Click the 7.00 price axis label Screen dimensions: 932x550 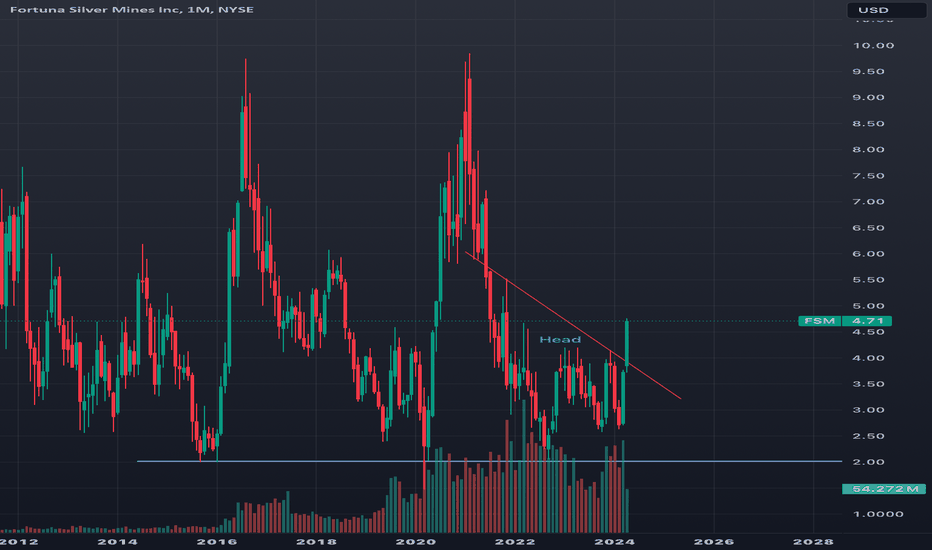click(x=868, y=202)
